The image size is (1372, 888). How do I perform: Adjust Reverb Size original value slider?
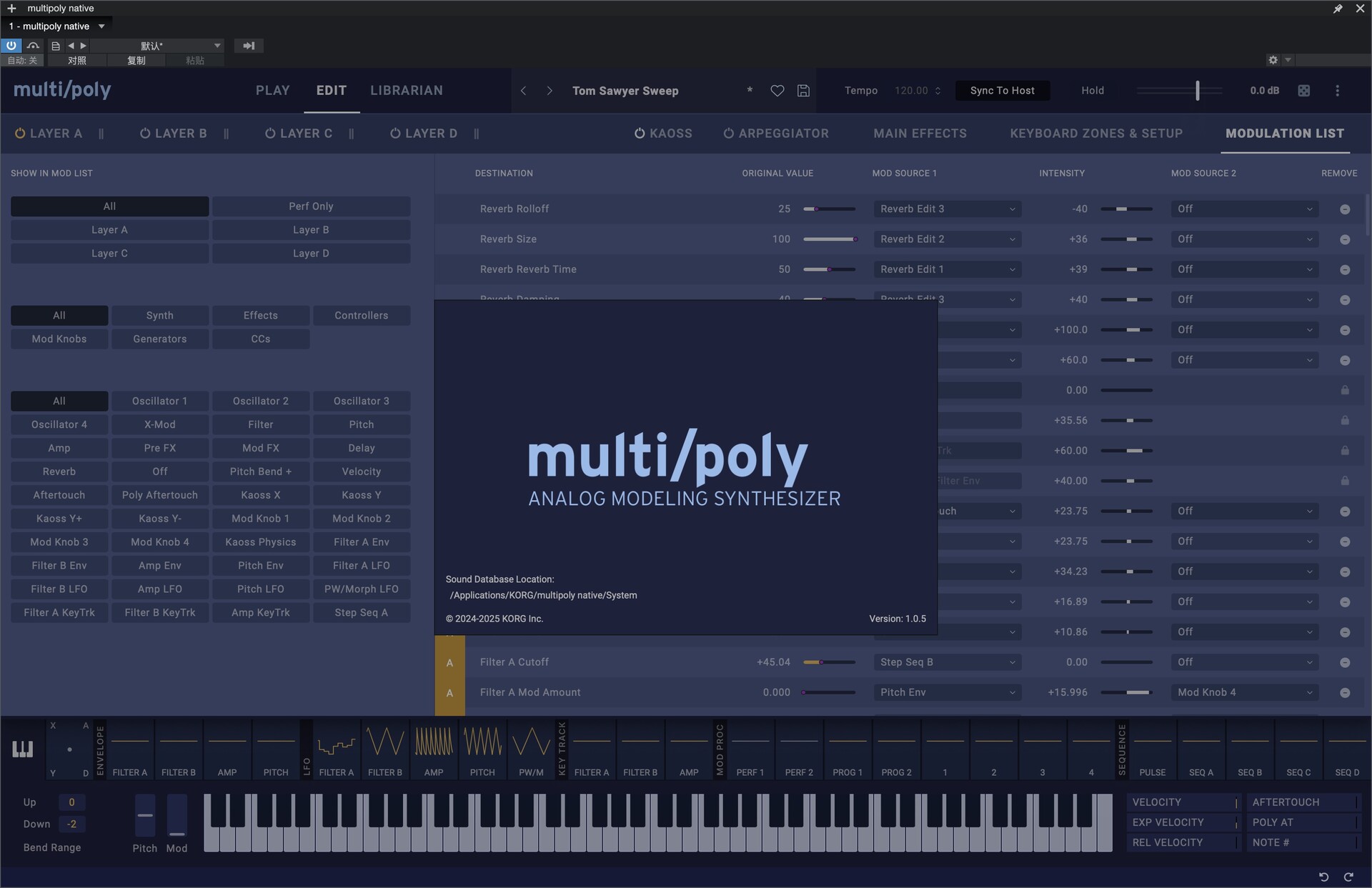pos(830,239)
